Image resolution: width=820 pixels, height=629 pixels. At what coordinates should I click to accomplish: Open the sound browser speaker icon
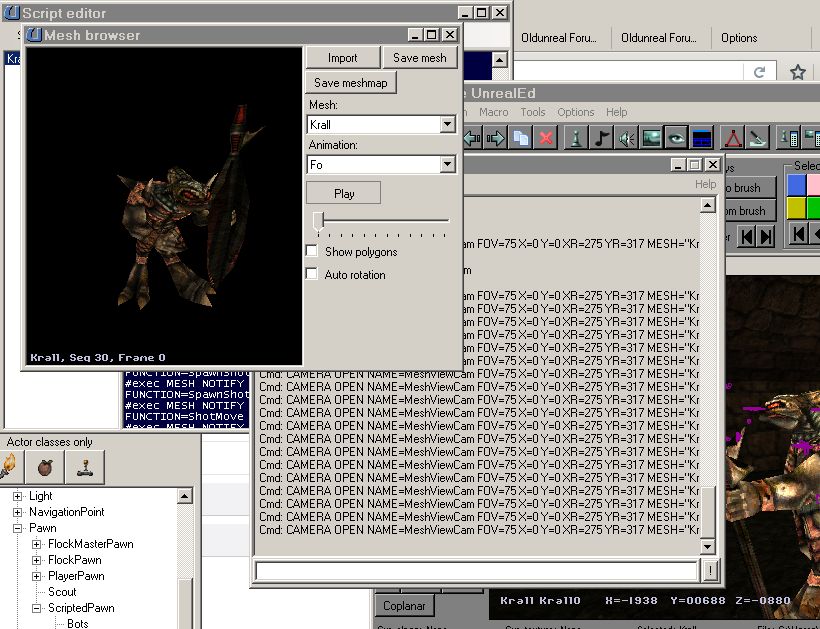(x=626, y=138)
